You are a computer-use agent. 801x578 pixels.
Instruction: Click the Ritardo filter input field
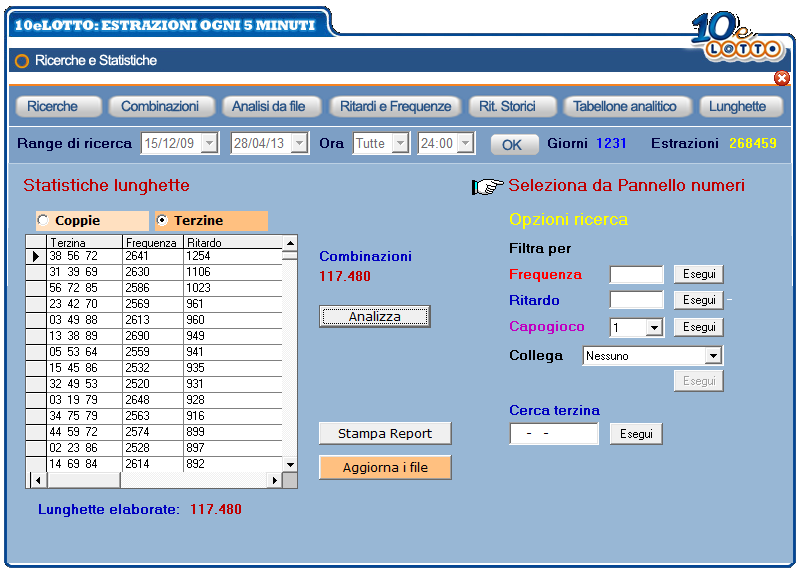click(637, 300)
